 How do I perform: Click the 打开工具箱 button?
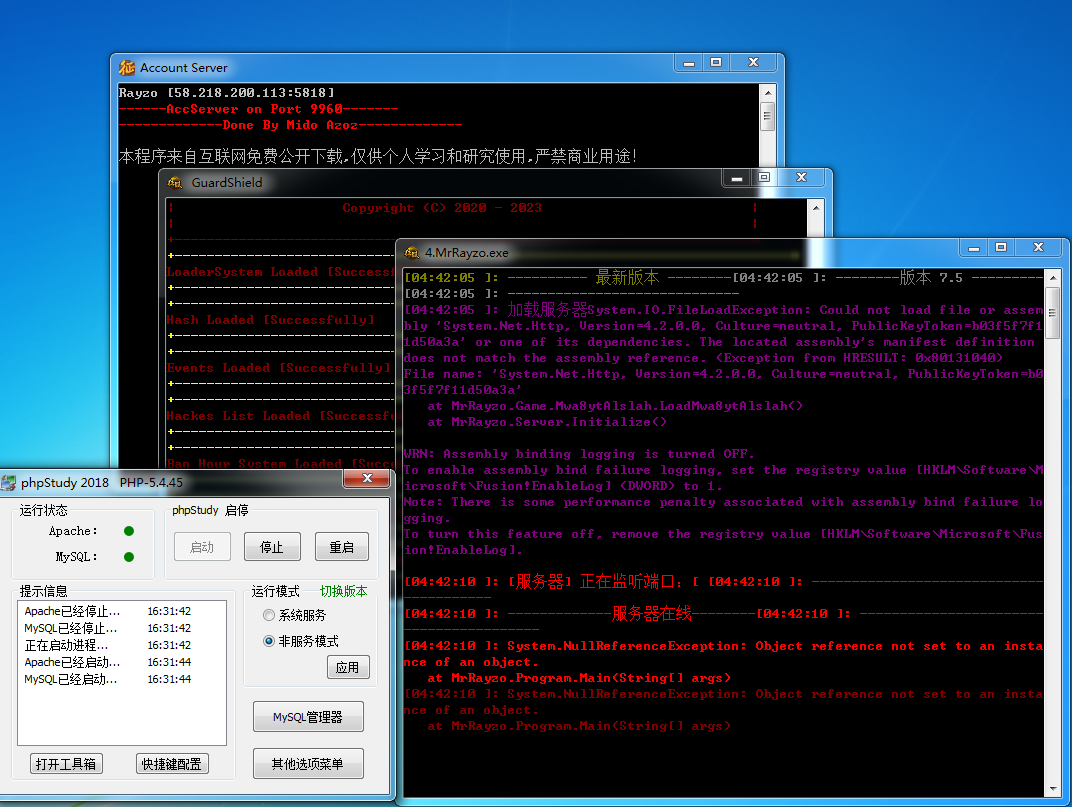[x=66, y=764]
